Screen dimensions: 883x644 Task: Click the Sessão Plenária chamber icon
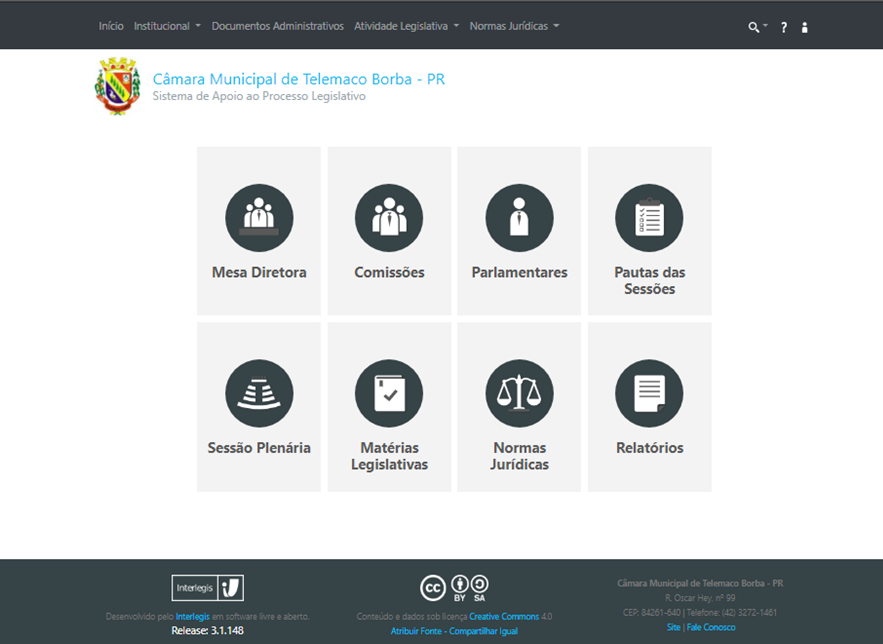point(259,393)
